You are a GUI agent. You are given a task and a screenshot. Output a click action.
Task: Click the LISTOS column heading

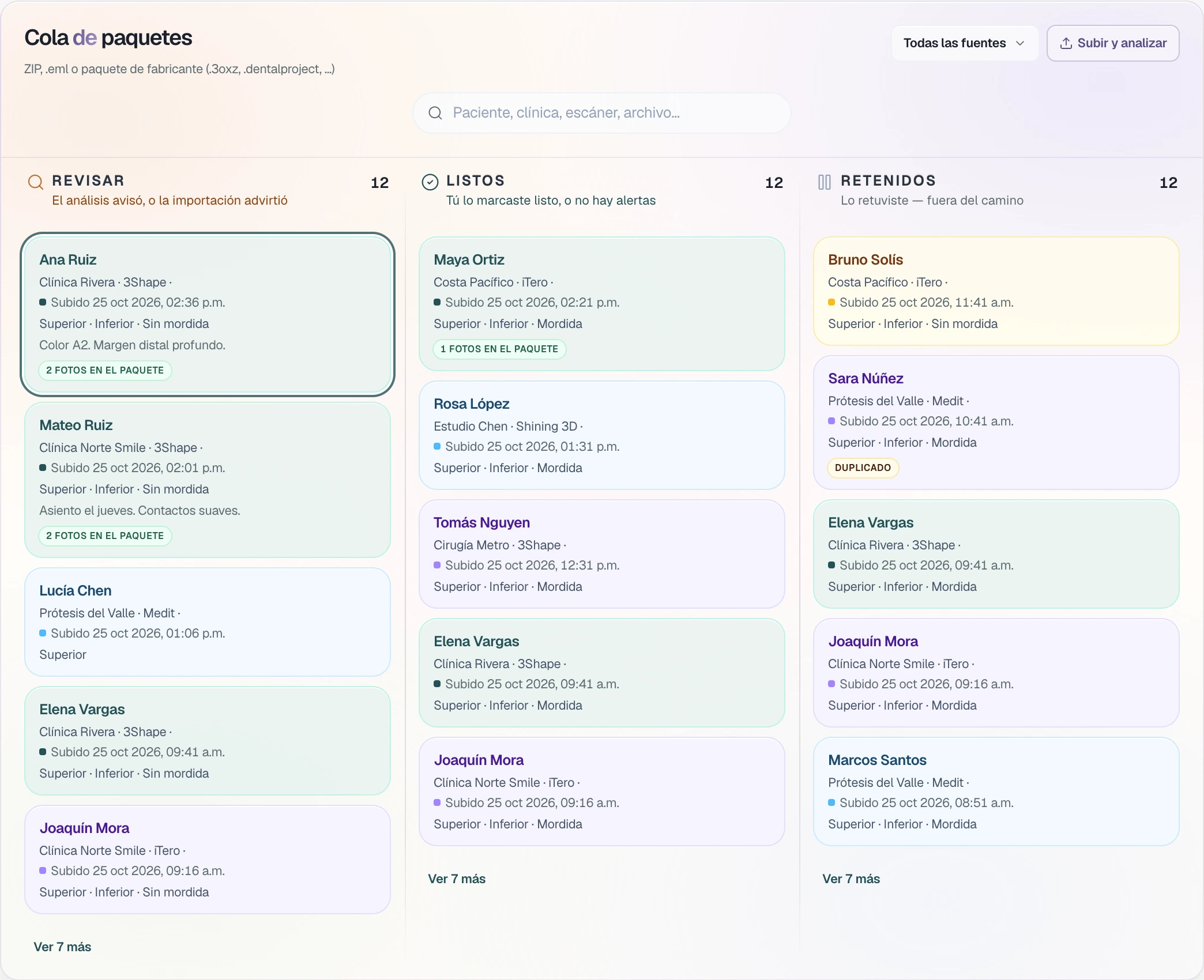(x=476, y=180)
